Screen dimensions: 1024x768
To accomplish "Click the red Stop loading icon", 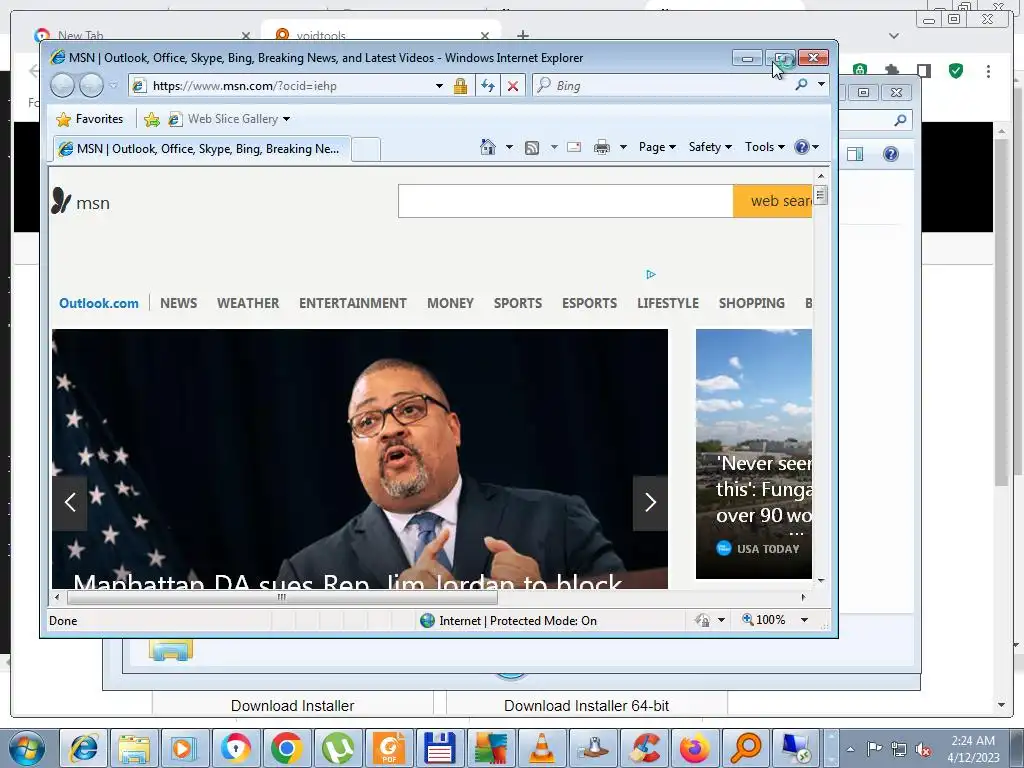I will pyautogui.click(x=513, y=86).
